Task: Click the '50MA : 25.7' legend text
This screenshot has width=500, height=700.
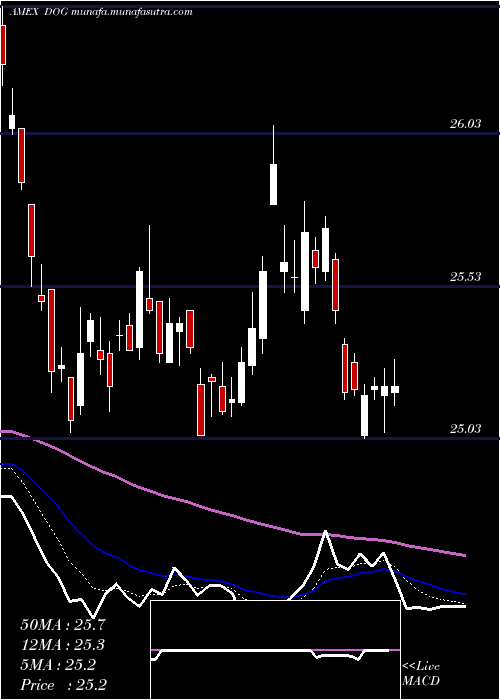Action: (x=63, y=625)
